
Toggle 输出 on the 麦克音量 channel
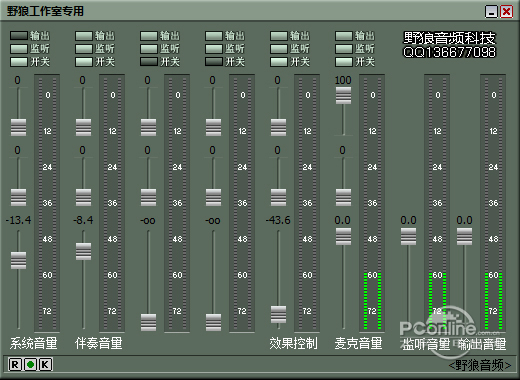click(x=344, y=36)
